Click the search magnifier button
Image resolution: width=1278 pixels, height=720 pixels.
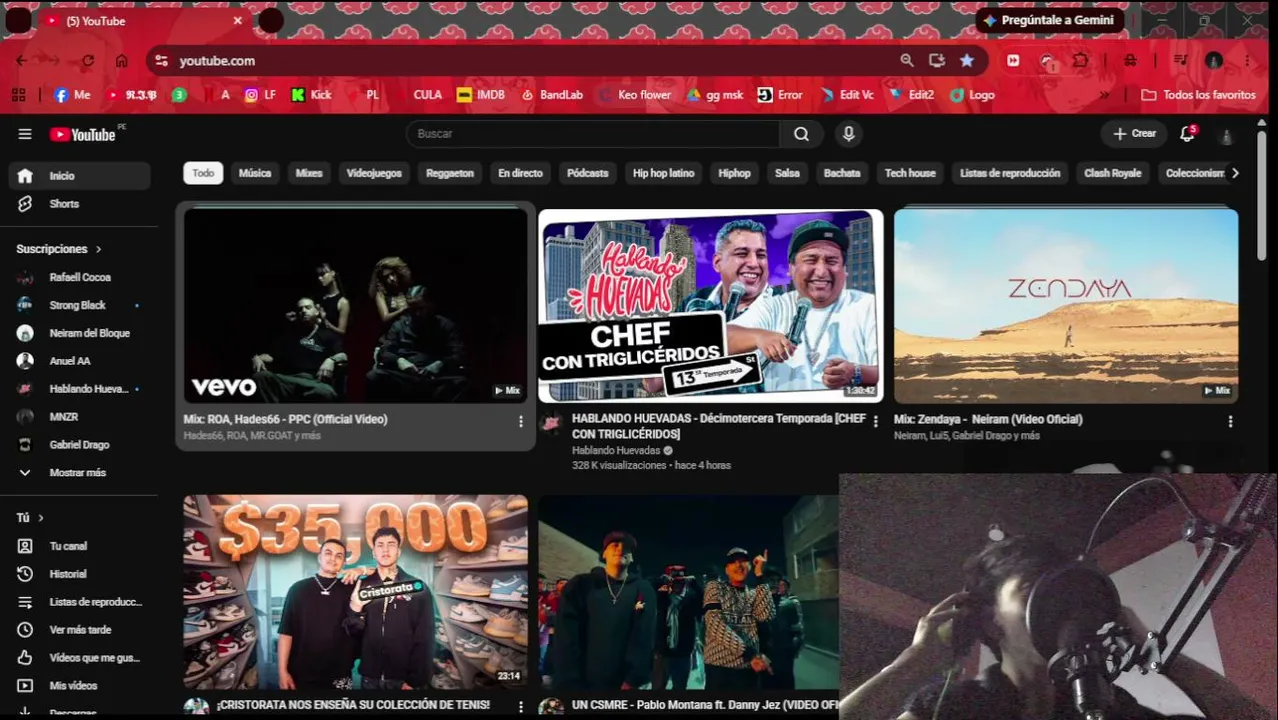(801, 134)
